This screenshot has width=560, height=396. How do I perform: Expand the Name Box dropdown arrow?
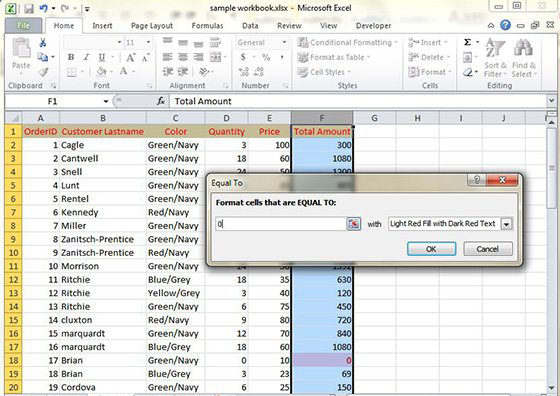tap(106, 101)
